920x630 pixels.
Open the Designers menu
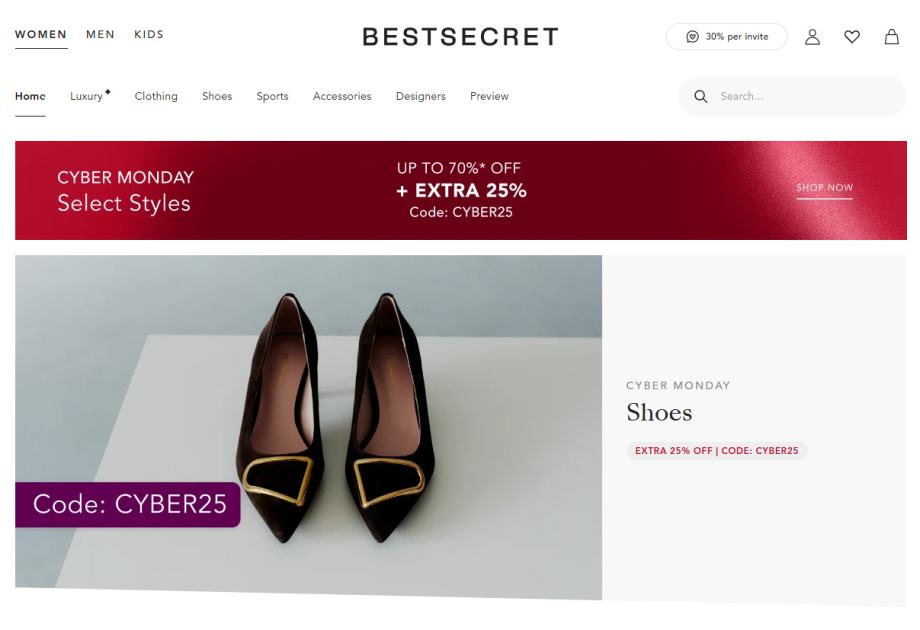(420, 96)
